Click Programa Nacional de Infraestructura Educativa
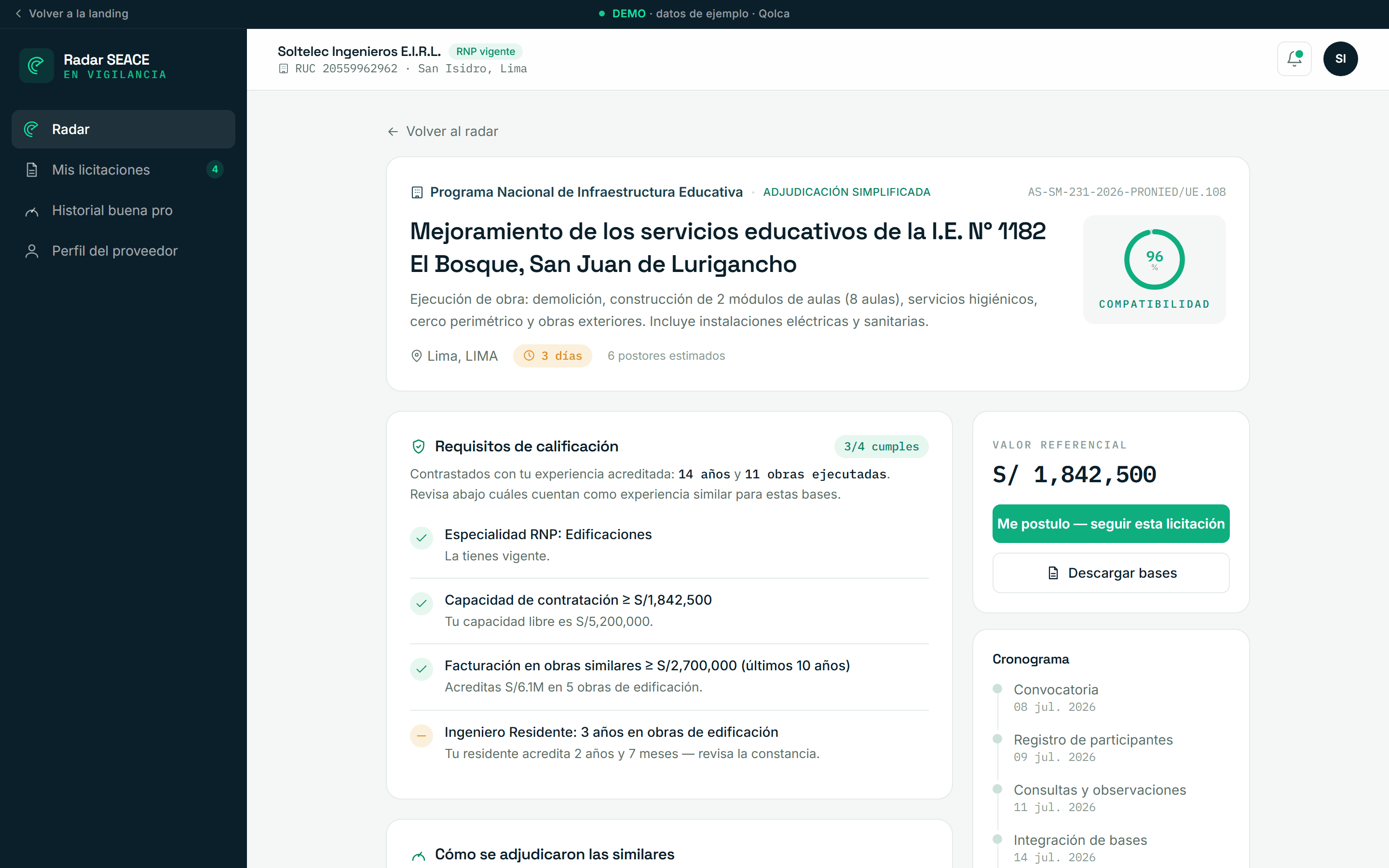 coord(586,192)
